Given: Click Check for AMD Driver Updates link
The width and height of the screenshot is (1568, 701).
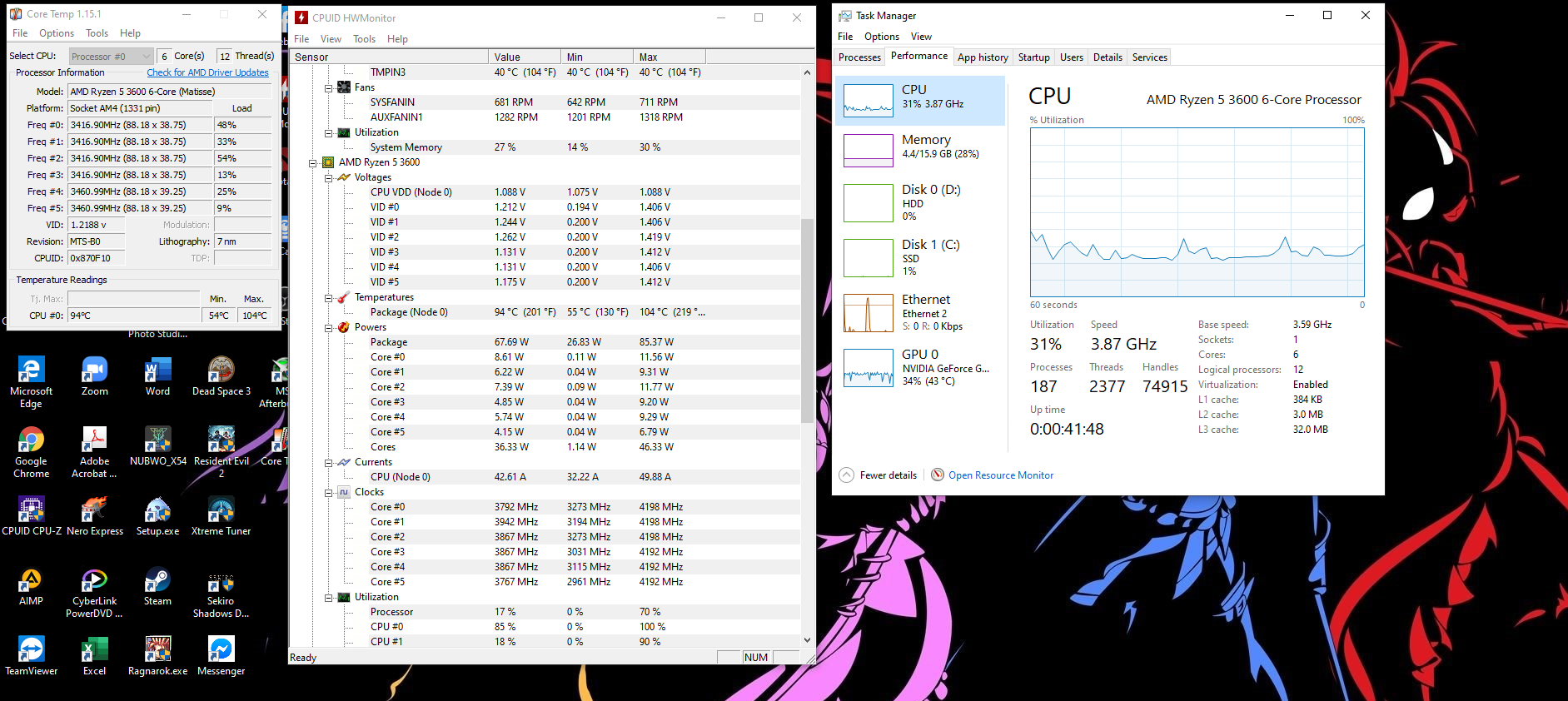Looking at the screenshot, I should coord(207,72).
